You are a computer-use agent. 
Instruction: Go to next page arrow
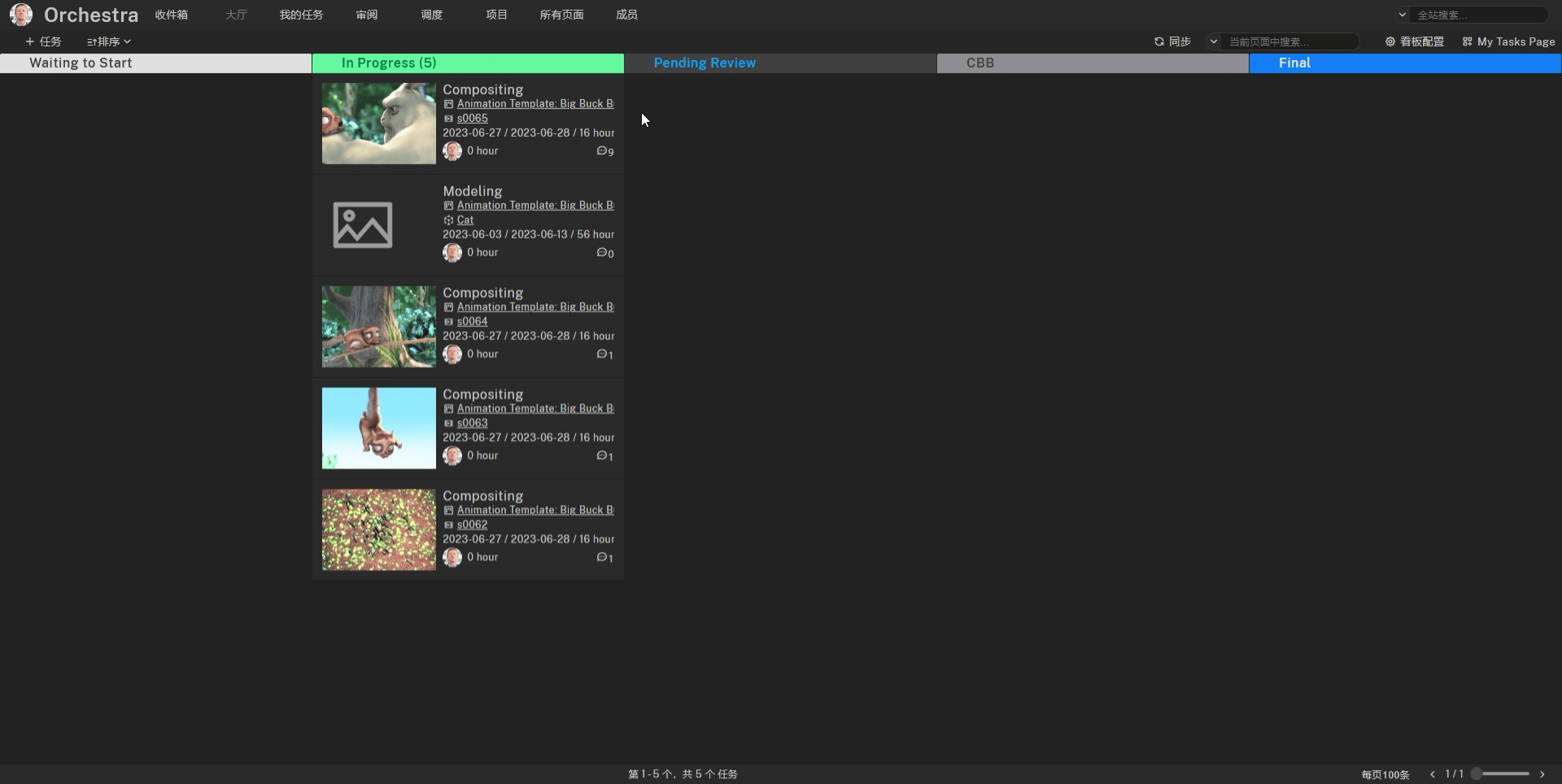1542,774
